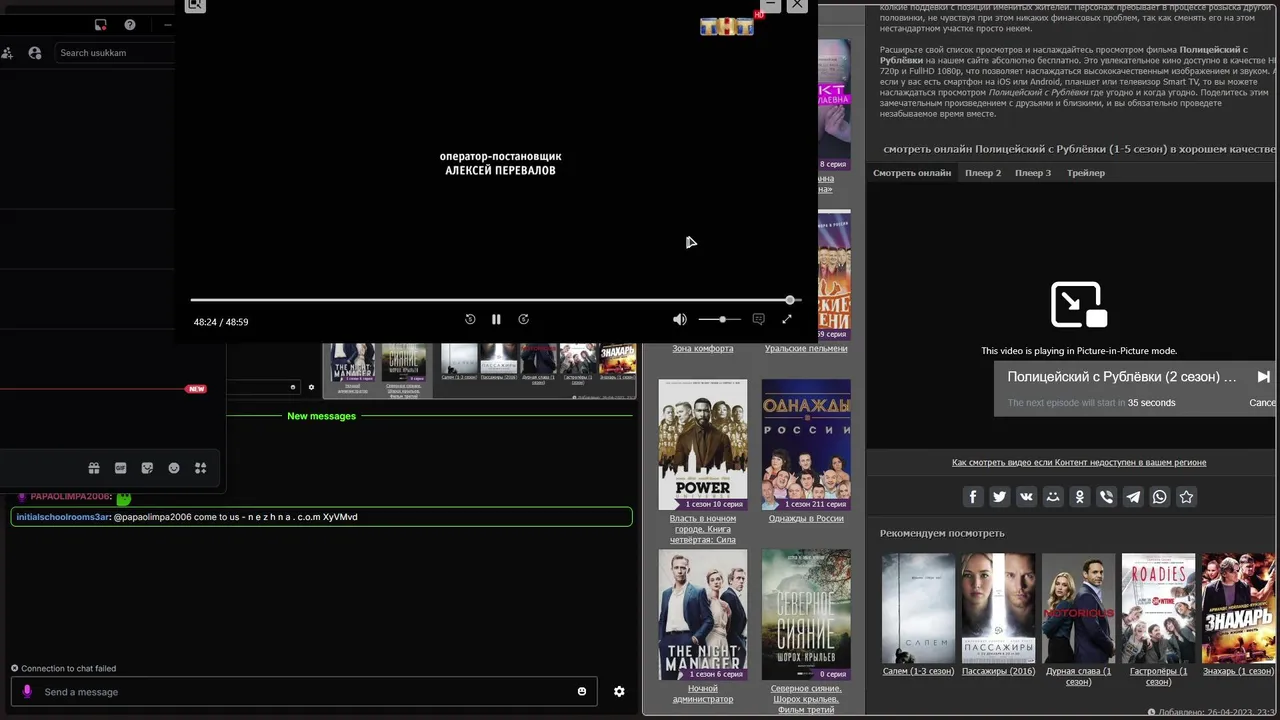Click the red NEW messages badge
The image size is (1280, 720).
coord(196,389)
